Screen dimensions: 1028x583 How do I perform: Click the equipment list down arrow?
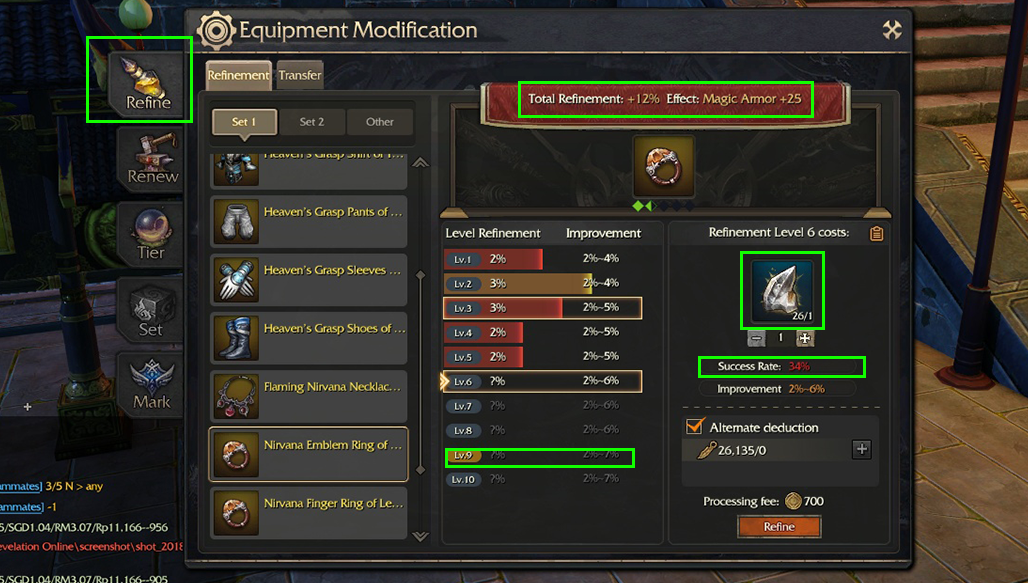click(x=420, y=536)
